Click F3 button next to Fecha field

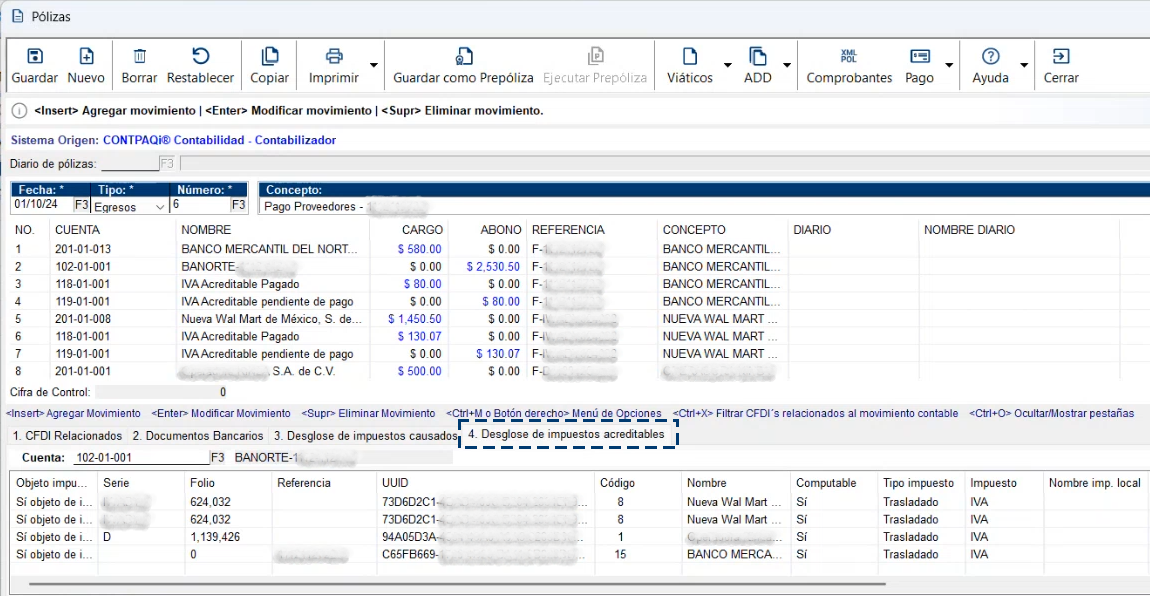82,206
